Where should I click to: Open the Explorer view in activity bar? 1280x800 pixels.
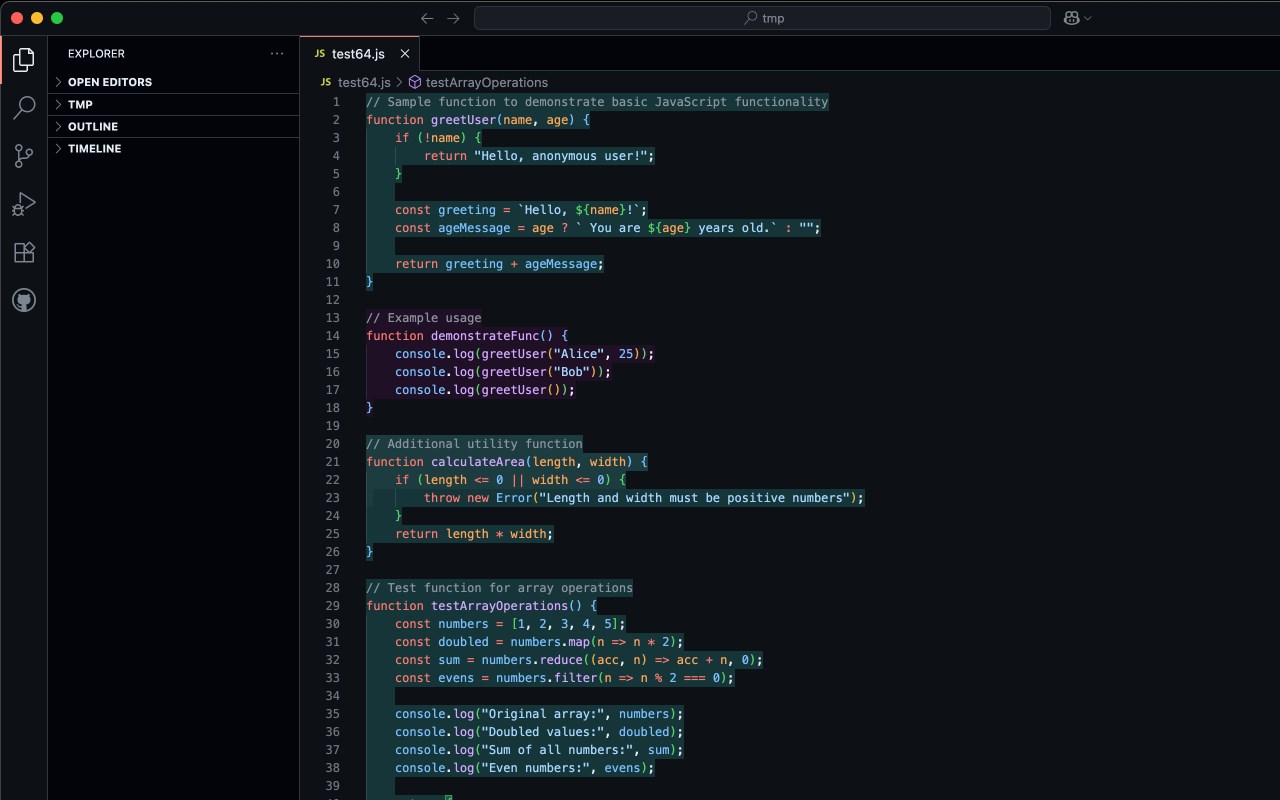[x=24, y=60]
